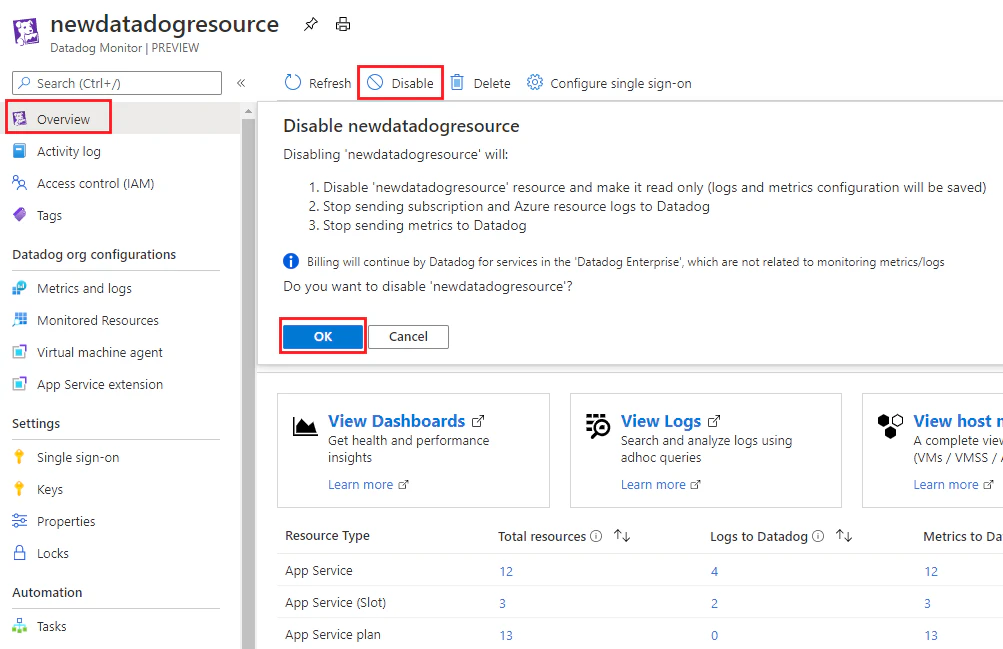
Task: Click the info icon beside Total resources
Action: click(x=596, y=536)
